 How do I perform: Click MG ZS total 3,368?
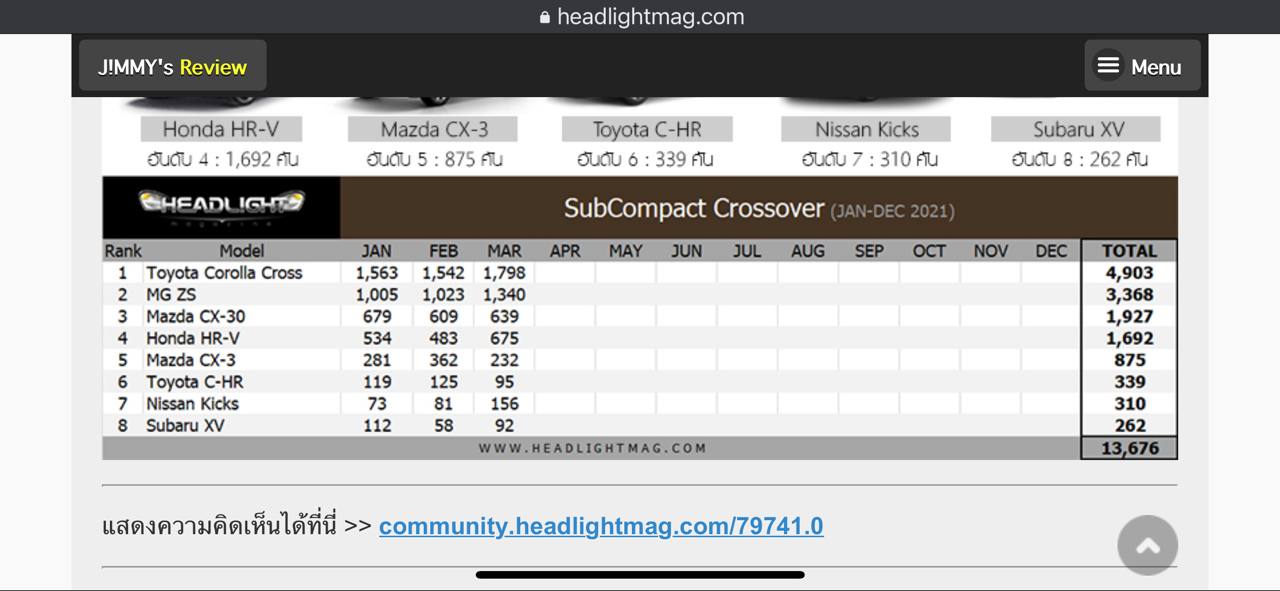point(1130,295)
